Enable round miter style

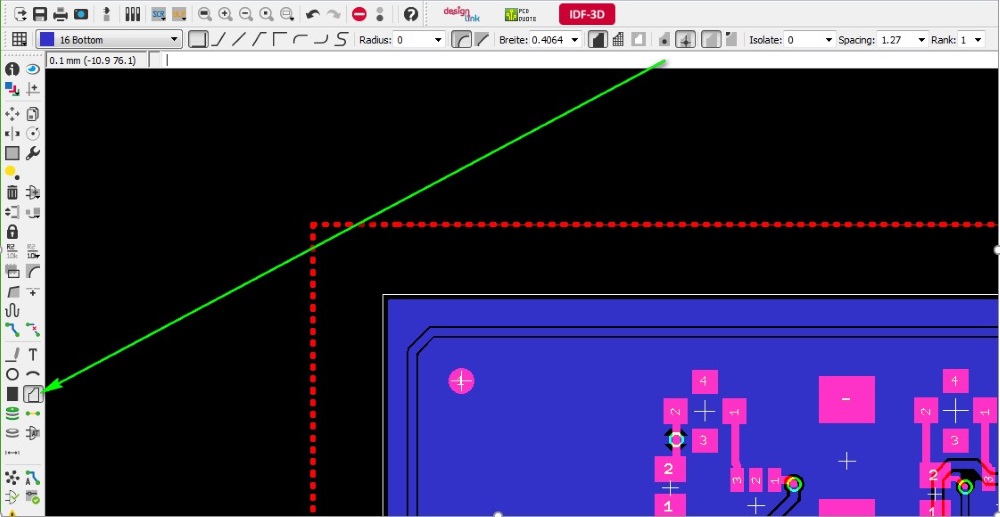click(x=460, y=40)
